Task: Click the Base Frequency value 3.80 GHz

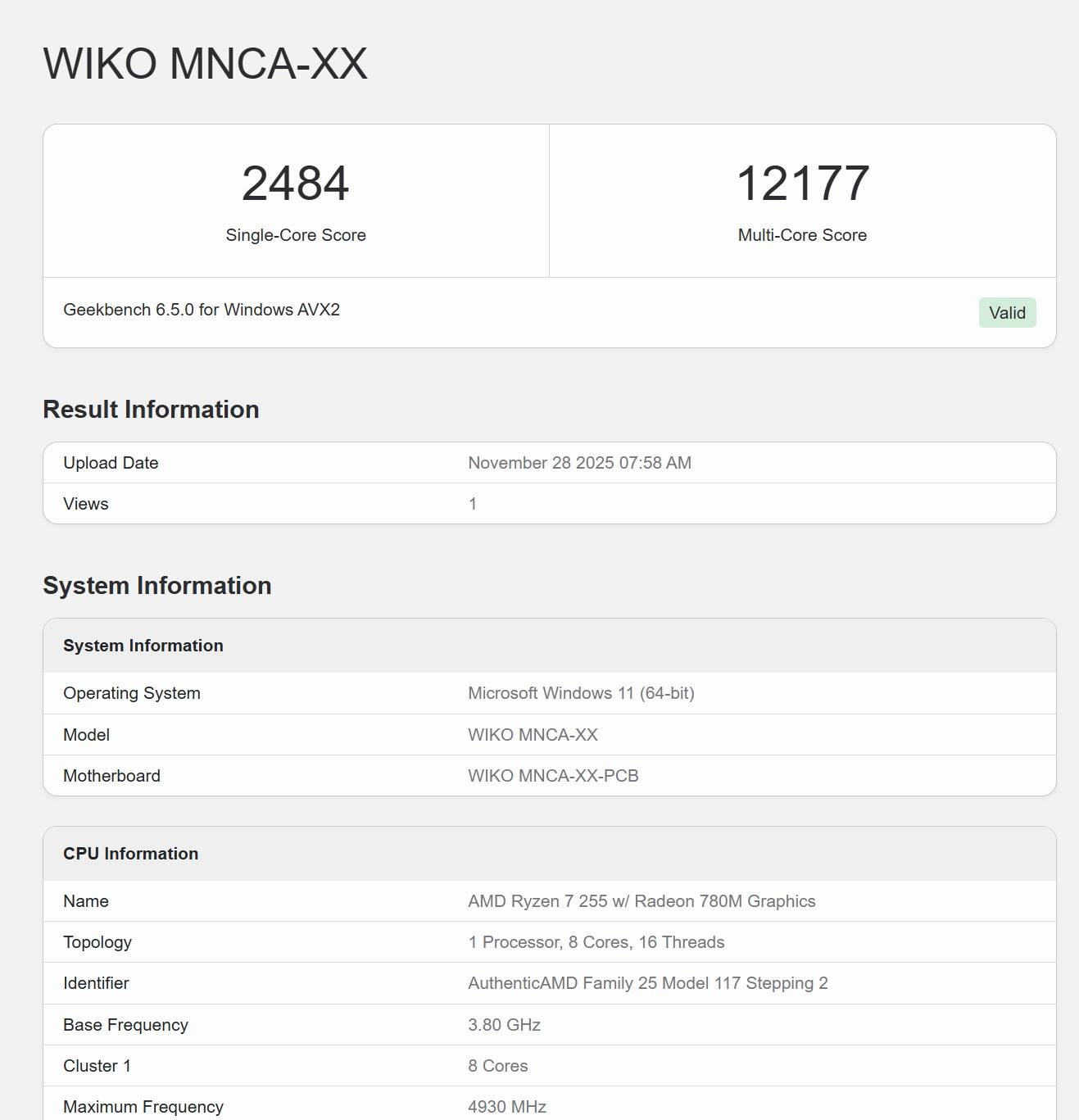Action: 504,1025
